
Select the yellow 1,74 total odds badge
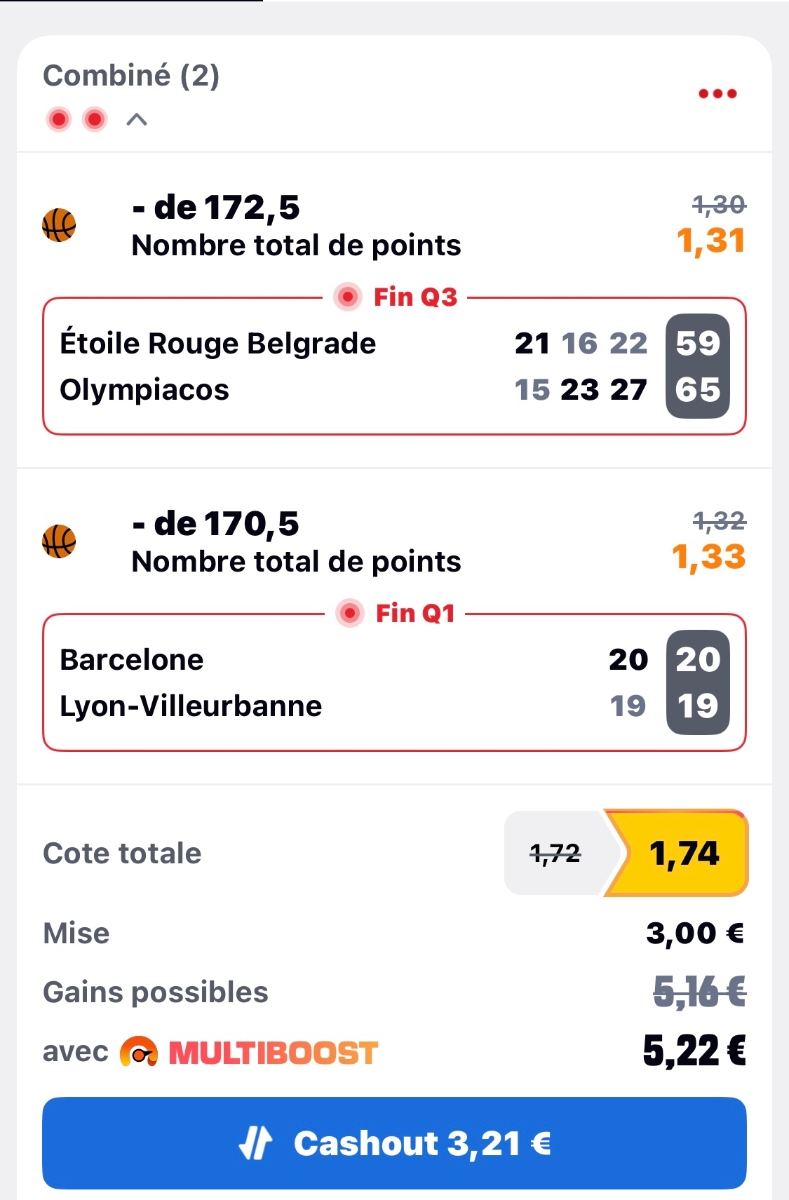(685, 853)
